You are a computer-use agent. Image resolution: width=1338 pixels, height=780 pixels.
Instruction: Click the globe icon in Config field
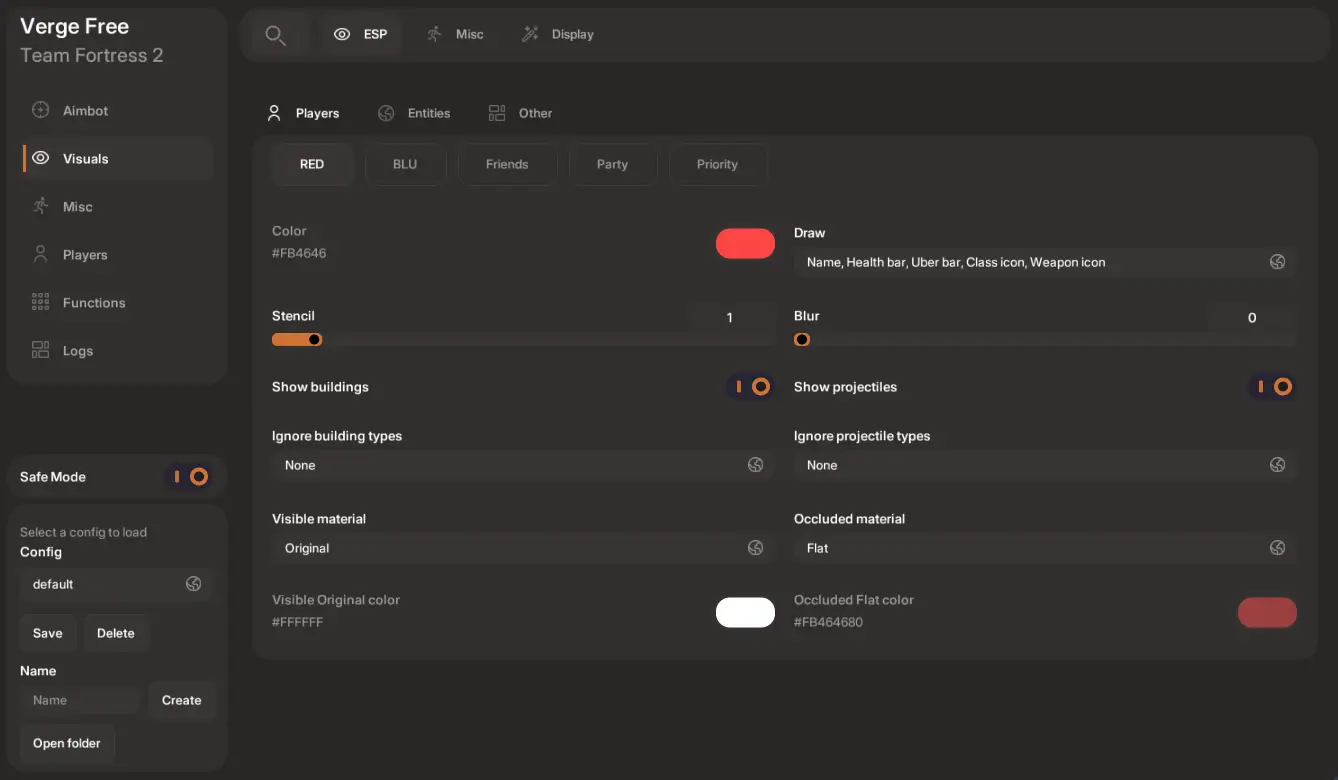[194, 584]
